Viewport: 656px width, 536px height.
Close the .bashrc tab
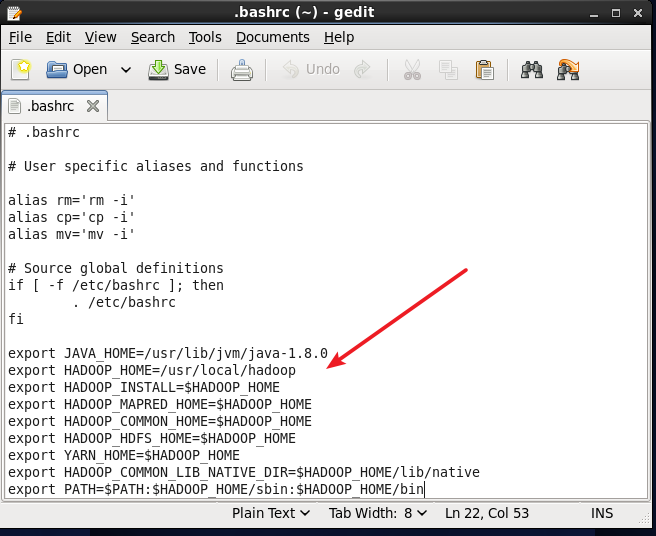(93, 106)
